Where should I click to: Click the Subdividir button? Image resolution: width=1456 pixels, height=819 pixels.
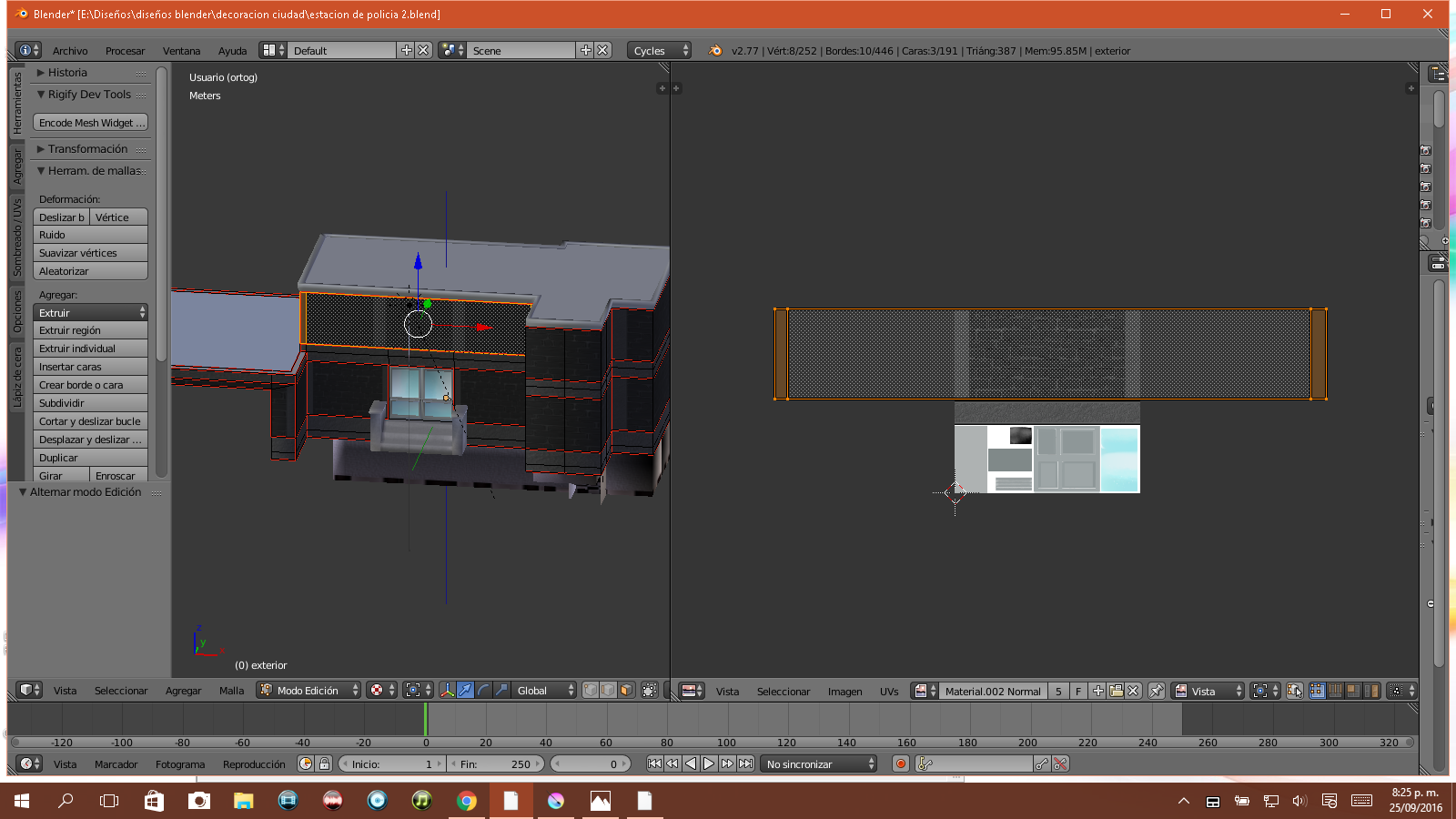point(90,403)
